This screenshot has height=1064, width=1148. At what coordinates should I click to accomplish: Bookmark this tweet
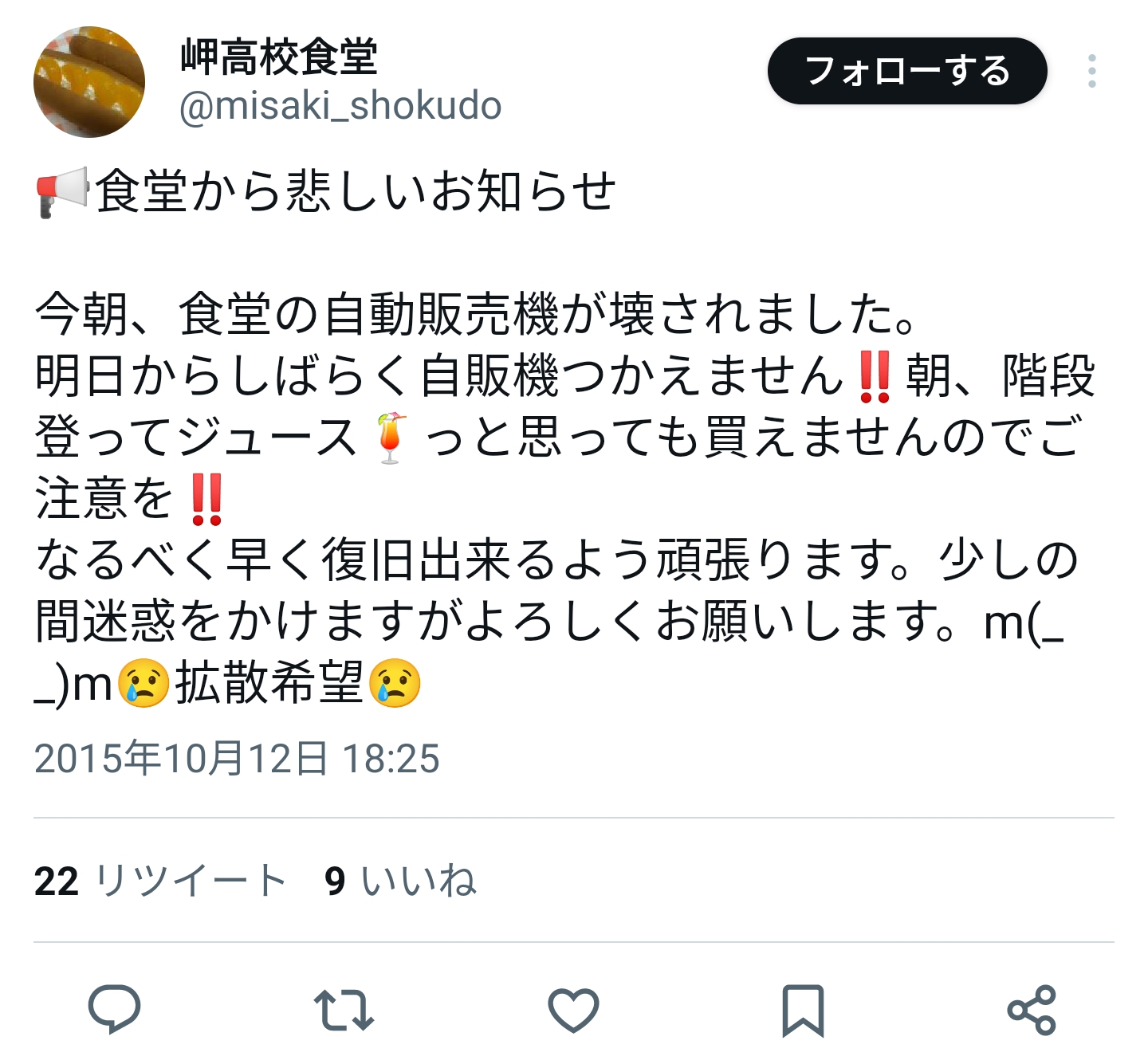pos(802,1011)
